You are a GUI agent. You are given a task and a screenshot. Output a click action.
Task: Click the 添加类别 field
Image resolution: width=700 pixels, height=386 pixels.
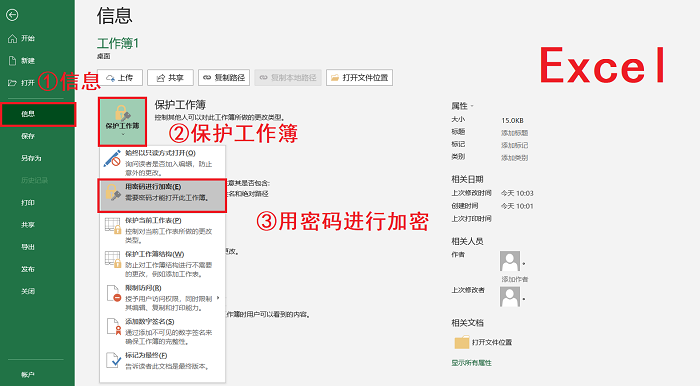coord(514,158)
